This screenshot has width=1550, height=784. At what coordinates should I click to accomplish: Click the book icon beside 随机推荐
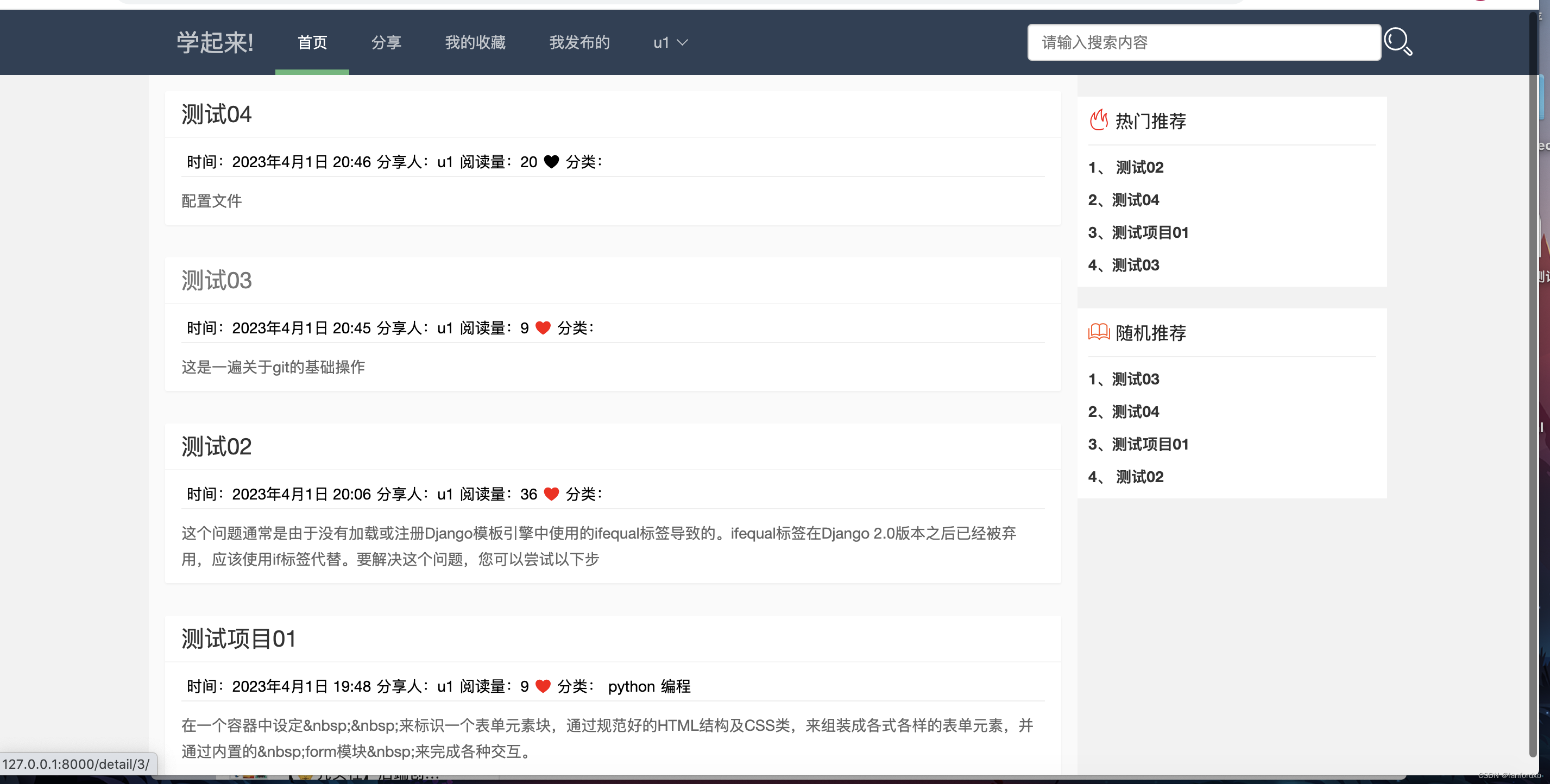[x=1099, y=332]
